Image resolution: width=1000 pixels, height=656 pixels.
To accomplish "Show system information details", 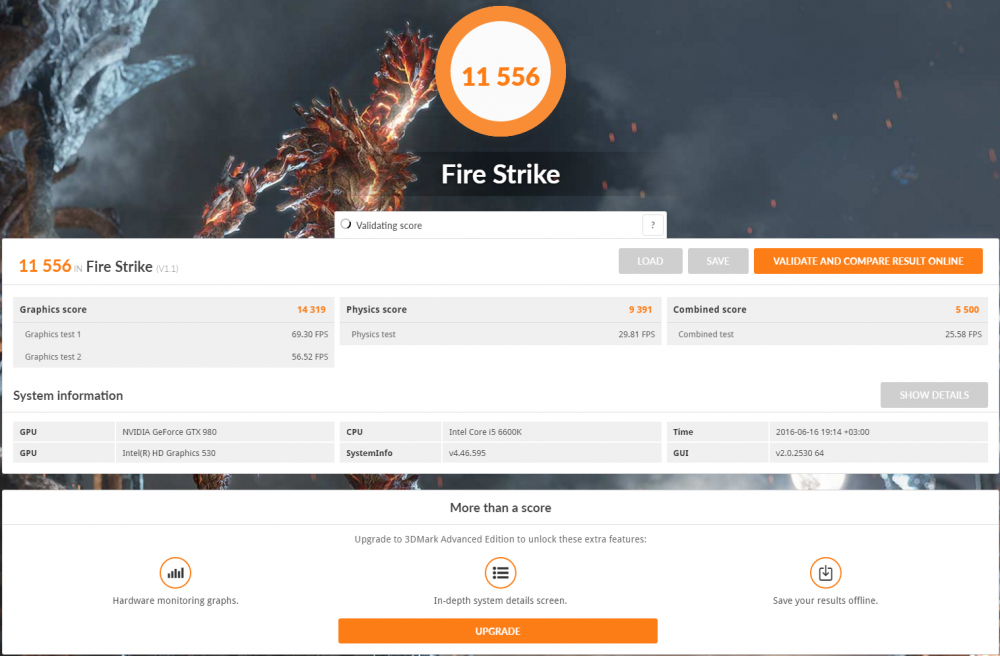I will [x=934, y=395].
